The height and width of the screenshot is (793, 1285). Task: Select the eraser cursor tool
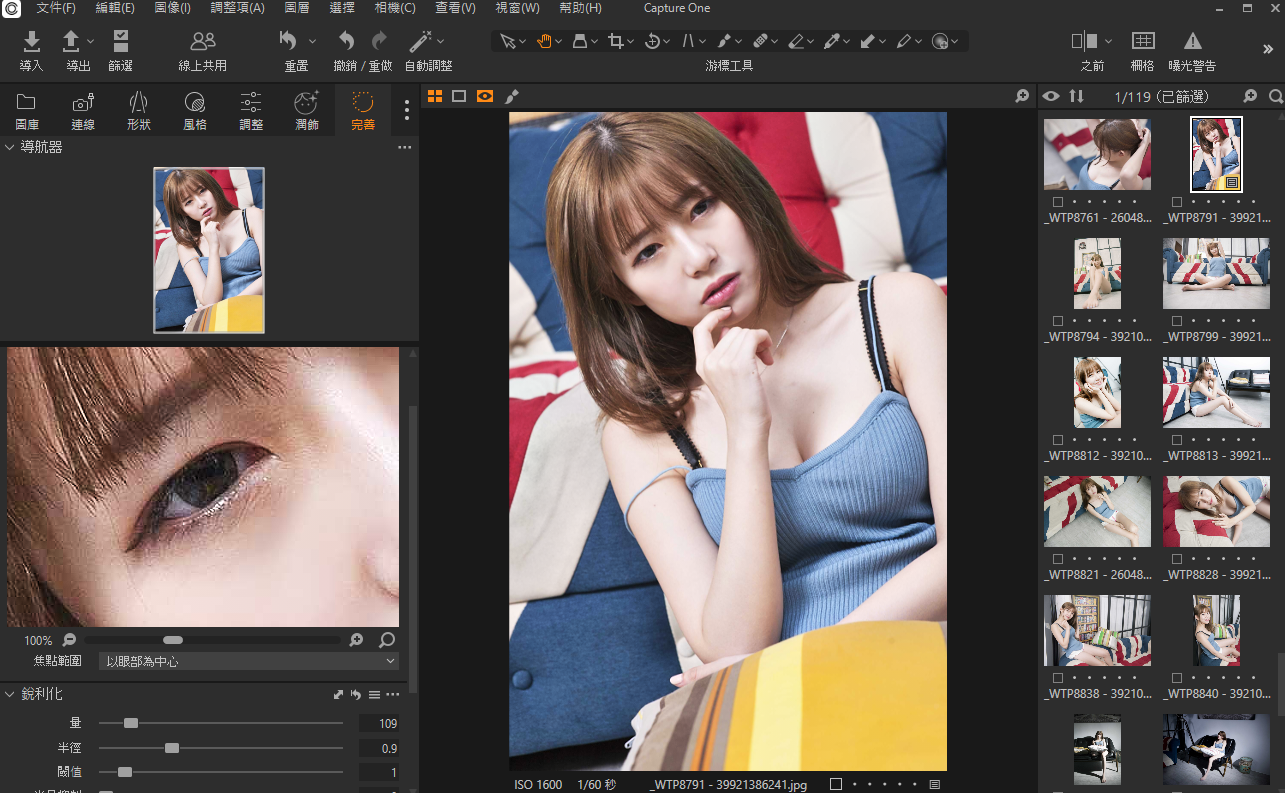(x=796, y=41)
